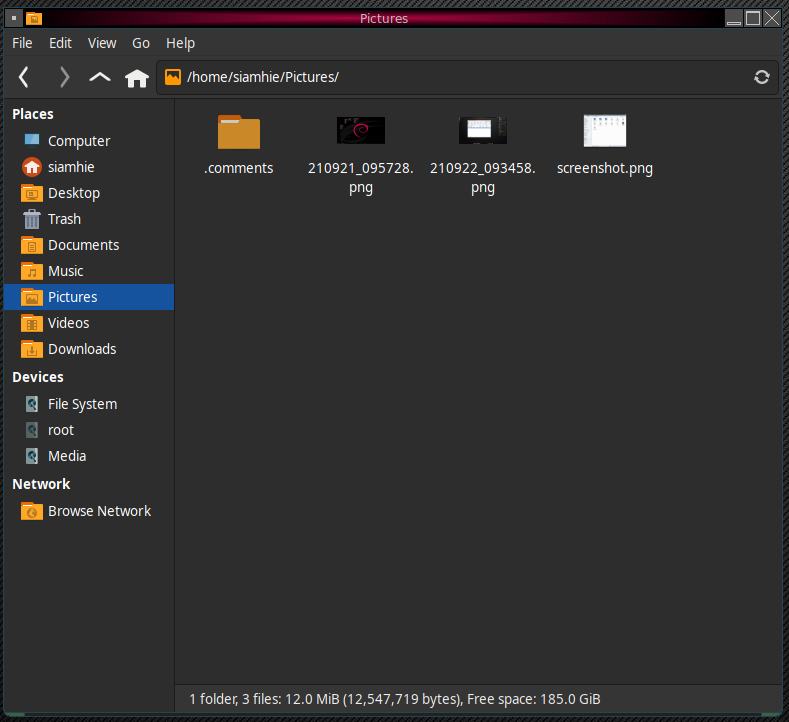Click the 210921_095728.png file name
The height and width of the screenshot is (722, 789).
[x=361, y=178]
